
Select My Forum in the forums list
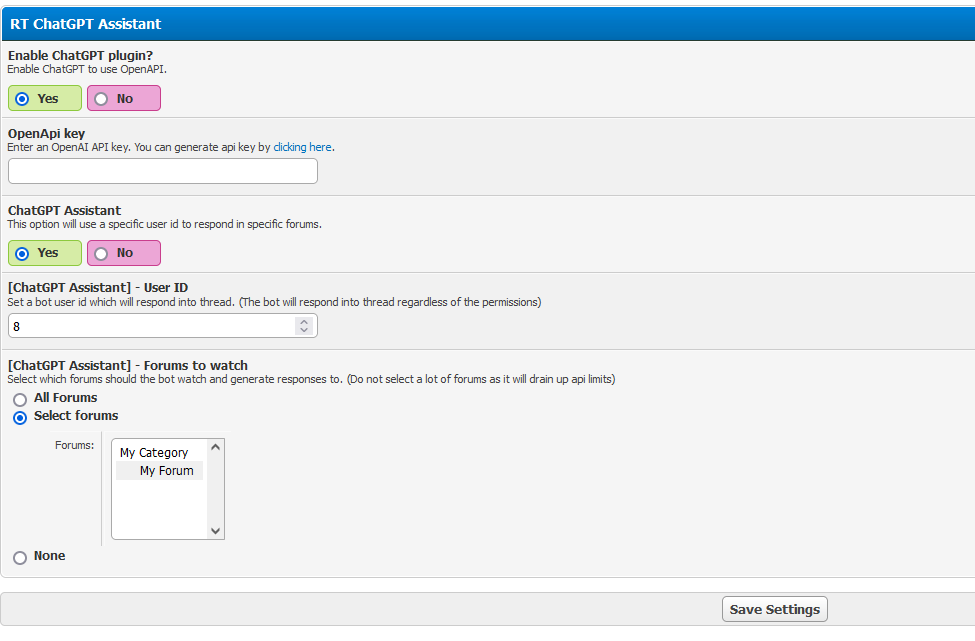(x=160, y=471)
